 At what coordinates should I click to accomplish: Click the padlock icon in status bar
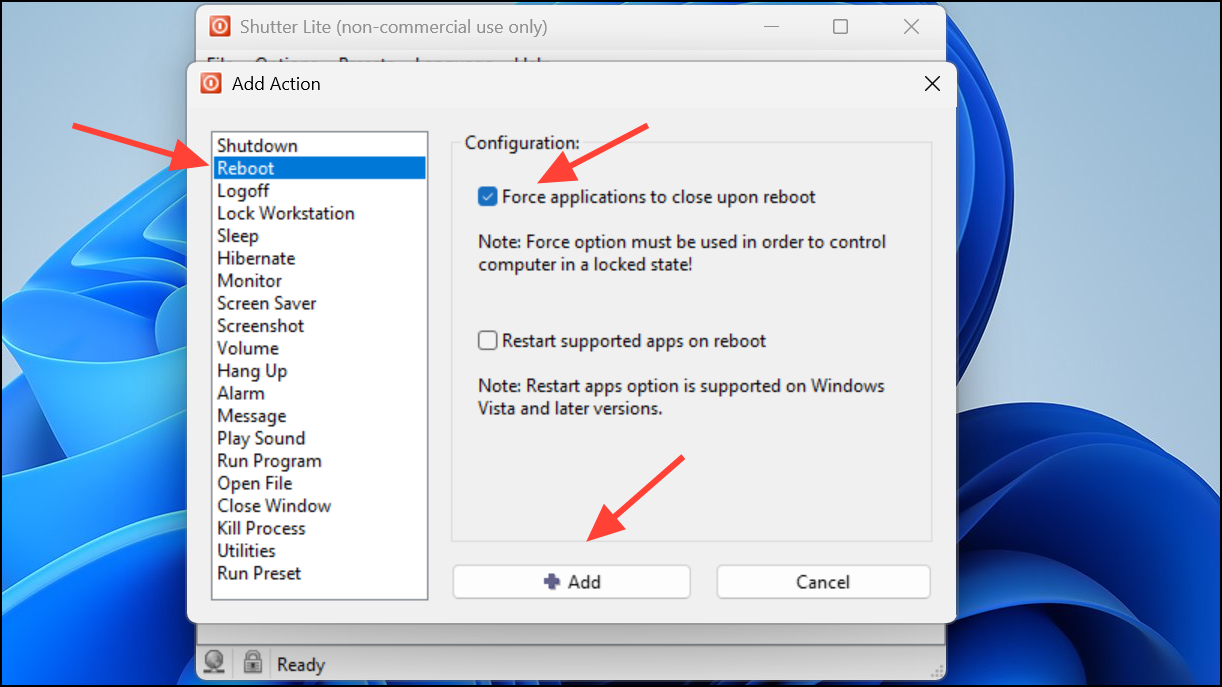pyautogui.click(x=253, y=662)
